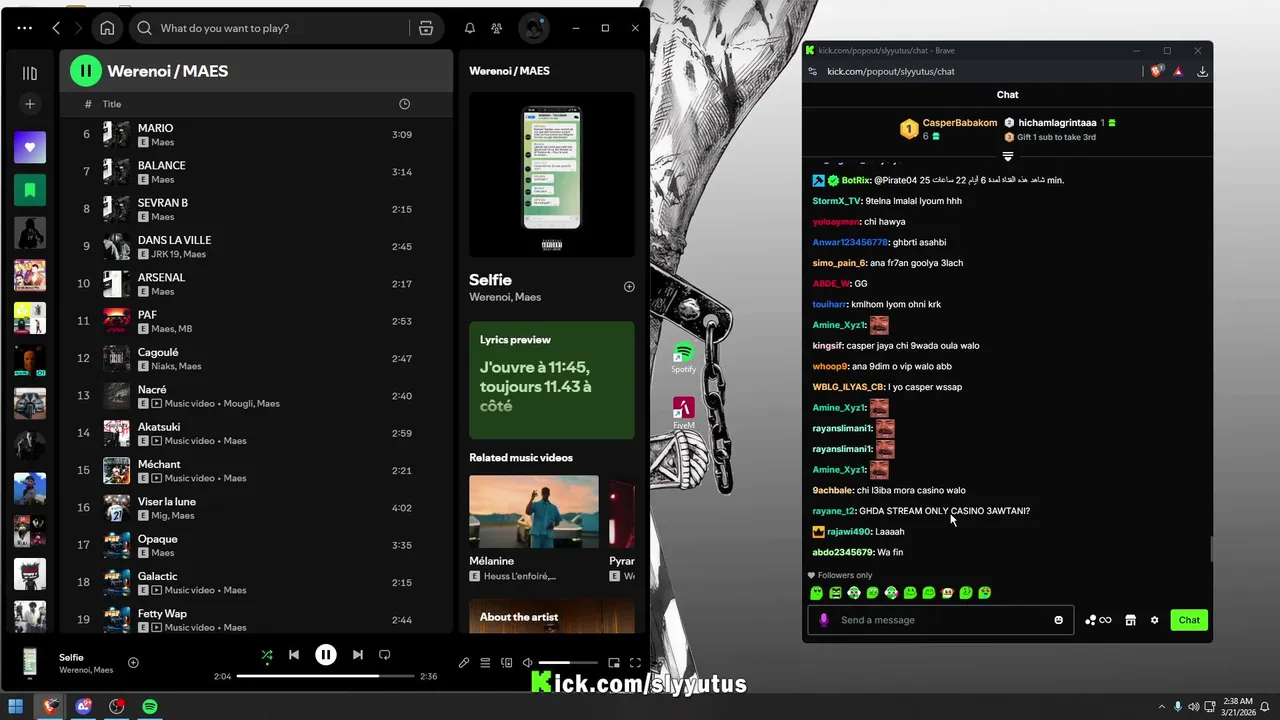
Task: Show hidden system tray icons
Action: tap(1160, 706)
